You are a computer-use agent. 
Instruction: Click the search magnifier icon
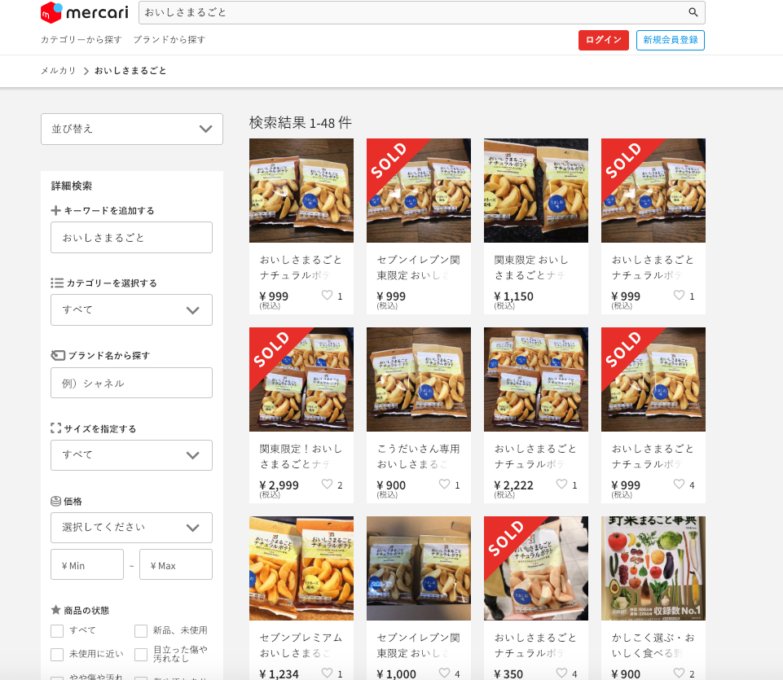(693, 12)
